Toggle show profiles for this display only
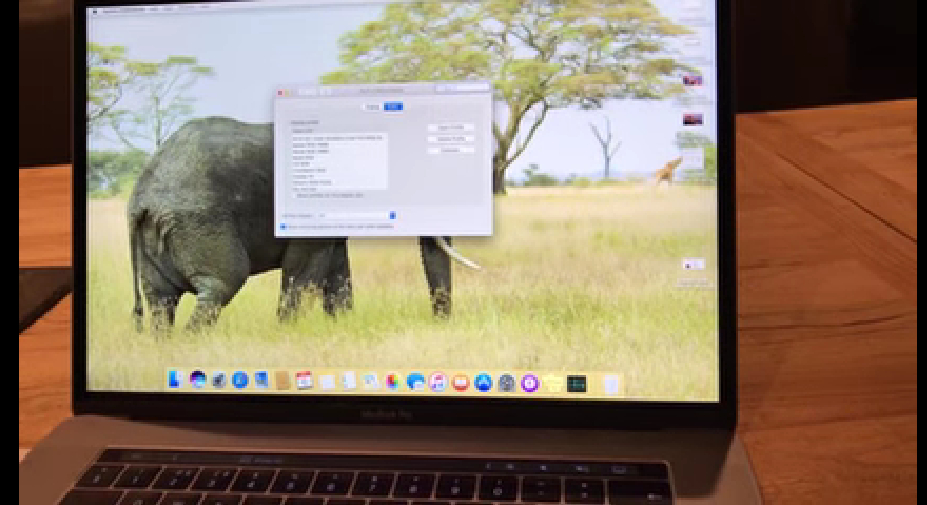Viewport: 927px width, 505px height. point(329,195)
